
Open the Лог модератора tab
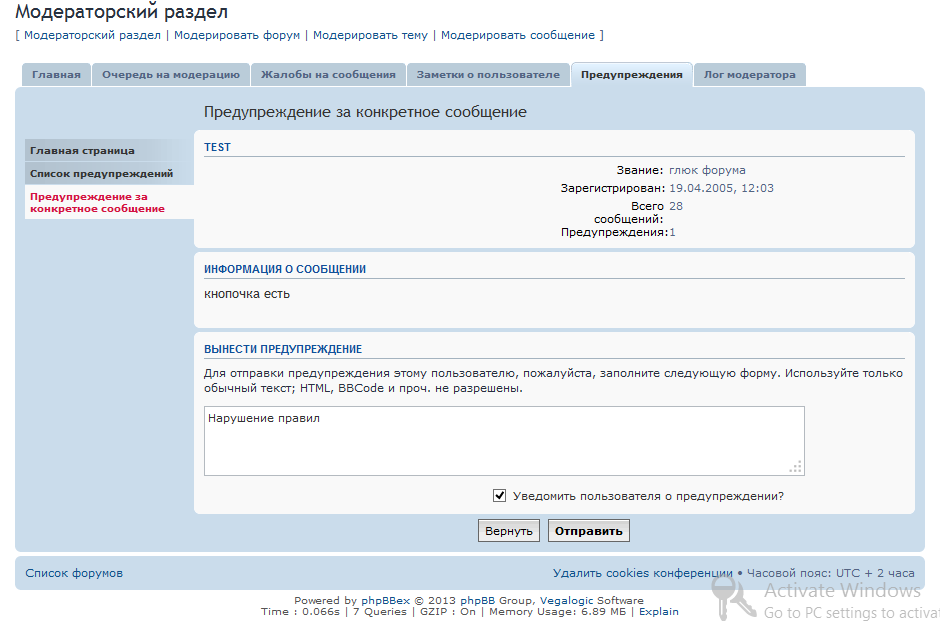pos(749,75)
